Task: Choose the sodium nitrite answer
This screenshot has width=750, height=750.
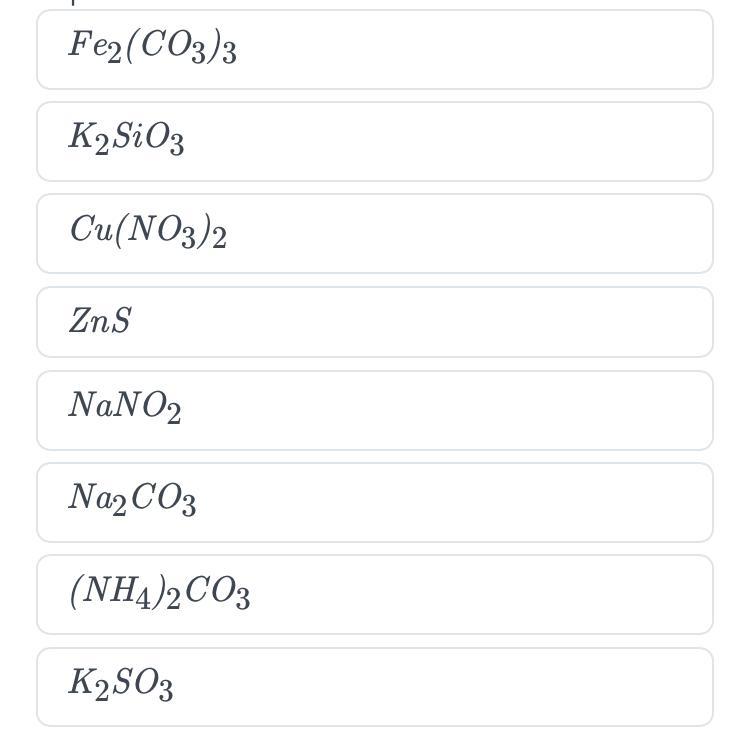Action: click(x=374, y=410)
